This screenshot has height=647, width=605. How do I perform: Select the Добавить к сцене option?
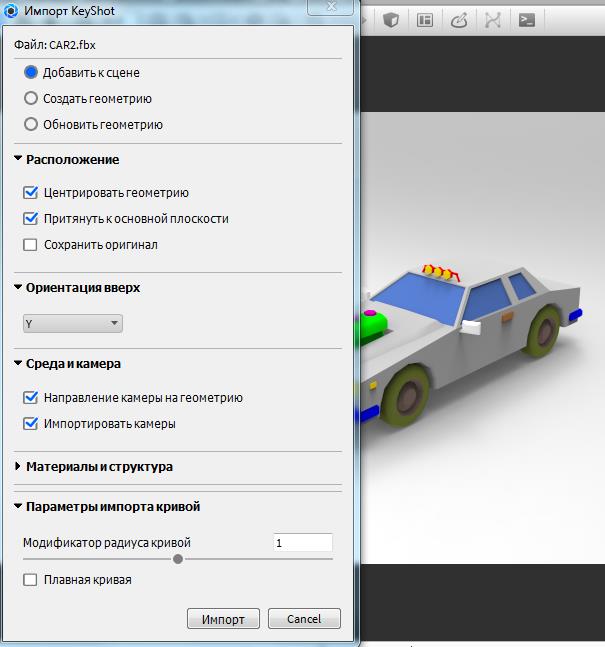coord(31,73)
